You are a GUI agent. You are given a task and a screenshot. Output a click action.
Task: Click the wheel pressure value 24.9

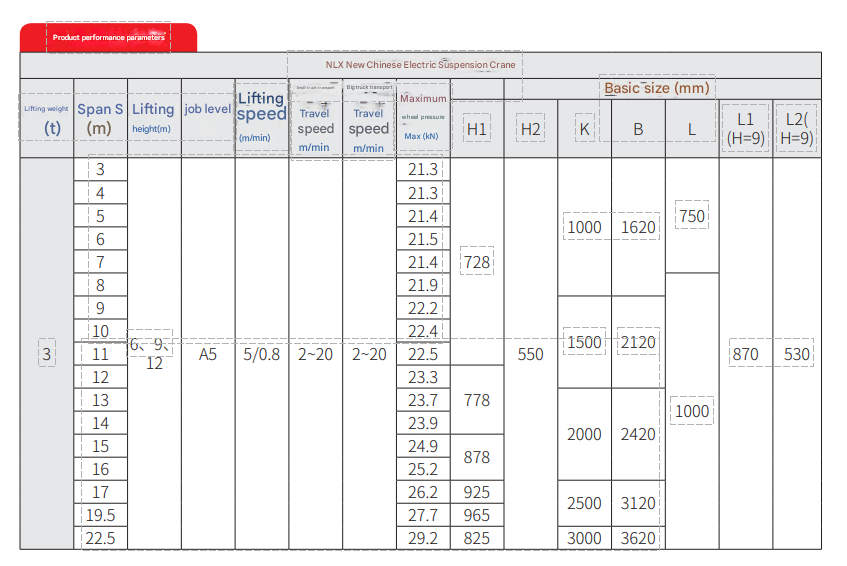(423, 446)
